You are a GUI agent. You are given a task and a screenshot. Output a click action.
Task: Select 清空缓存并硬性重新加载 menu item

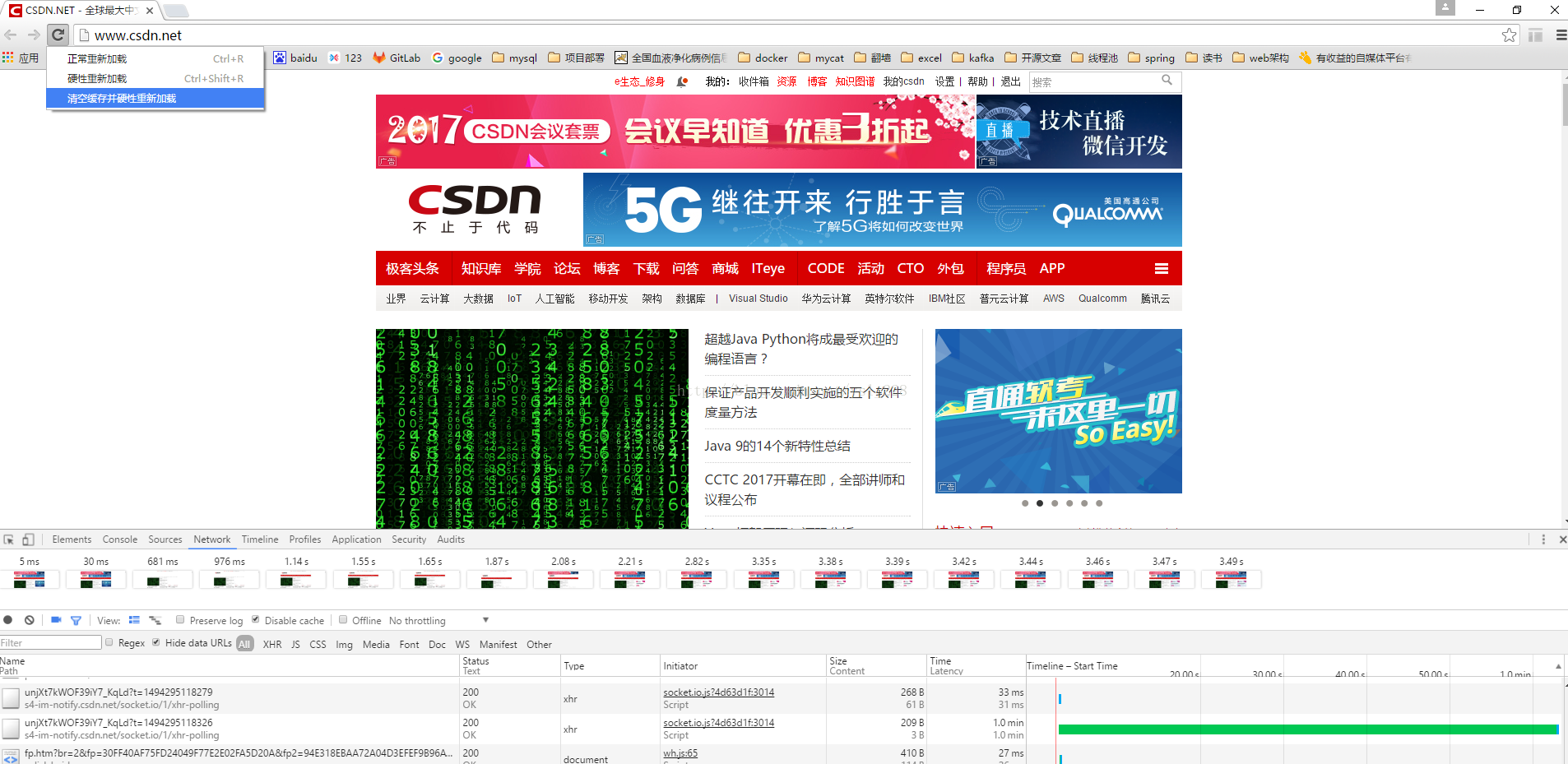pyautogui.click(x=155, y=99)
